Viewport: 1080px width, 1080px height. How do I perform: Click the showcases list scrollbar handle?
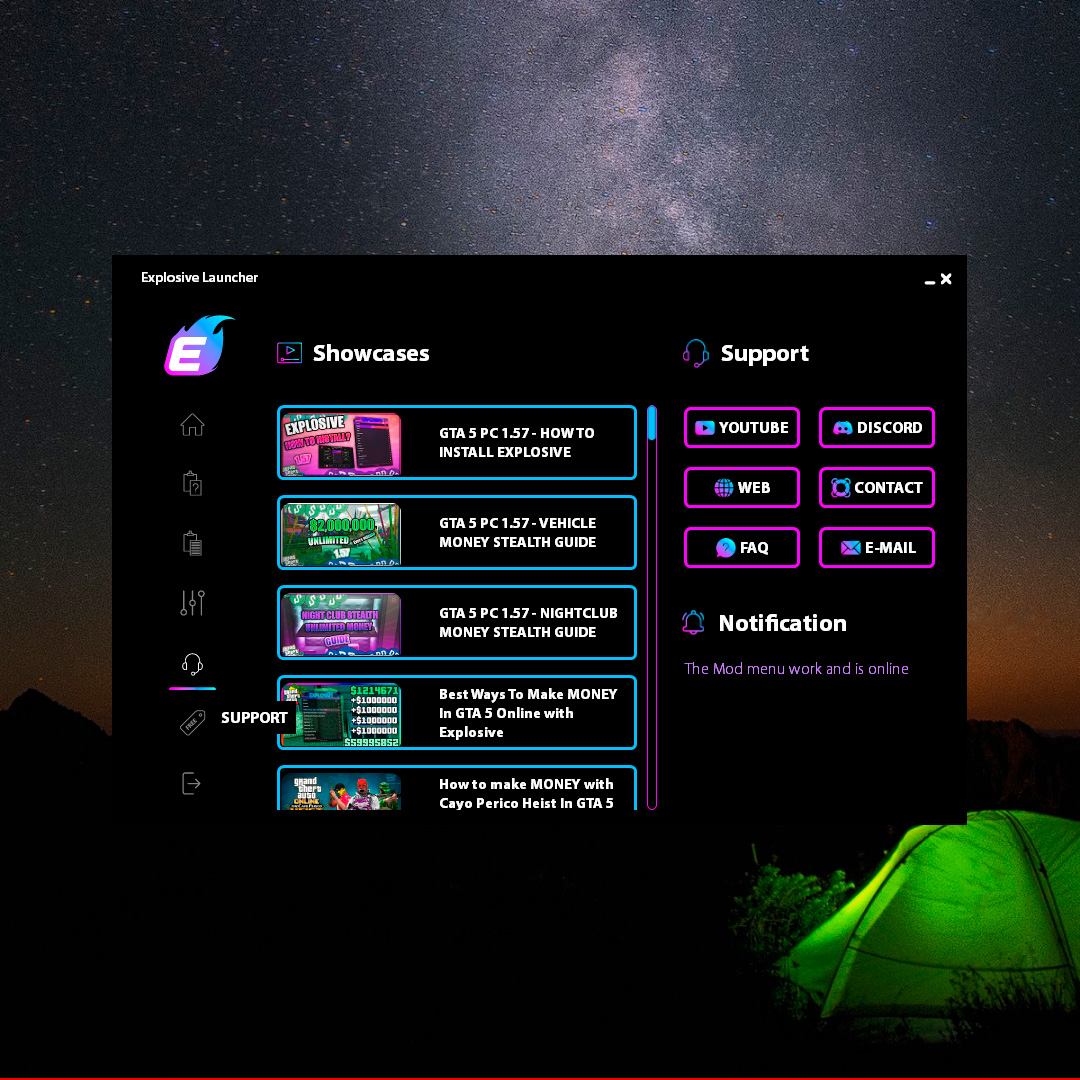click(x=652, y=424)
